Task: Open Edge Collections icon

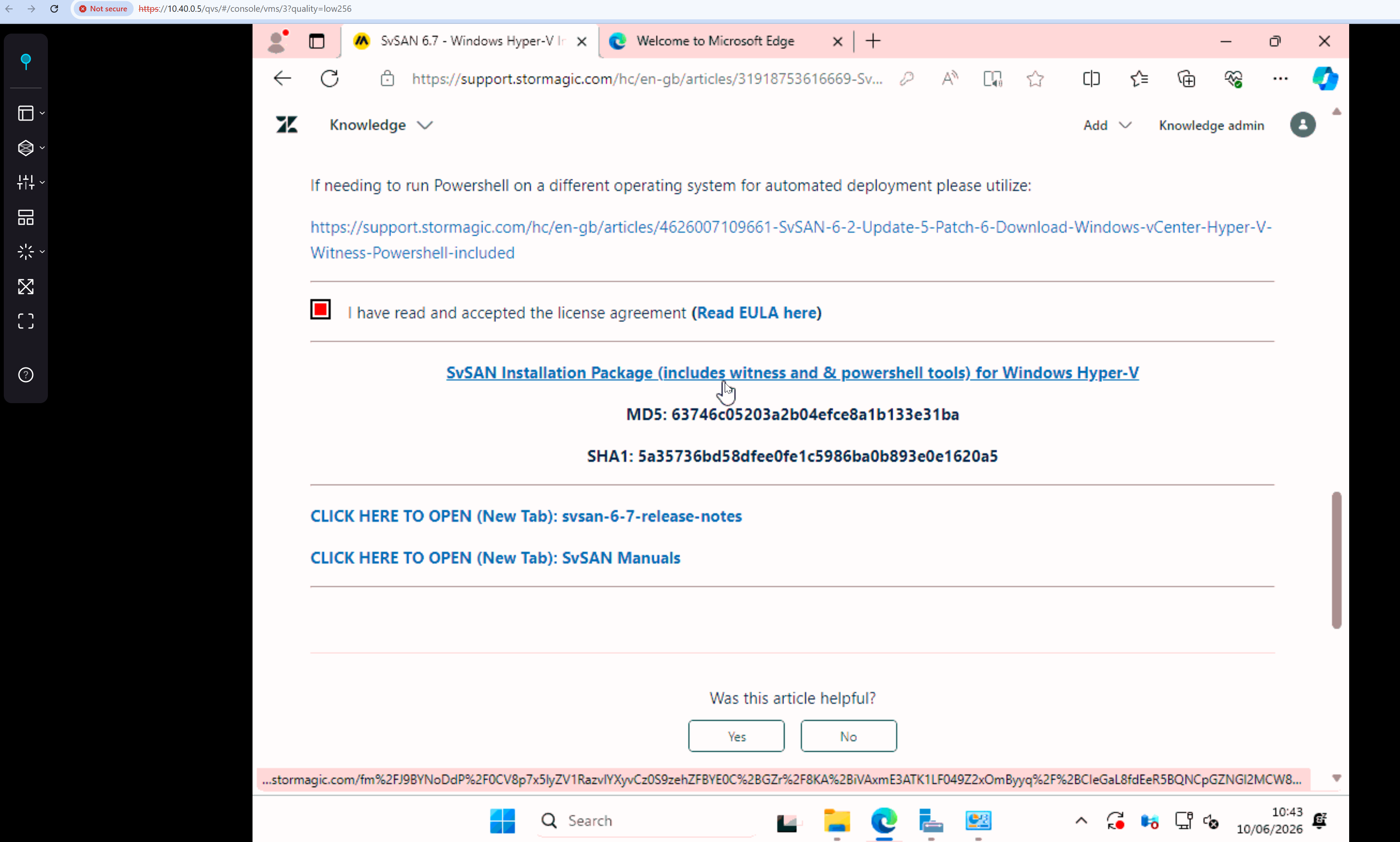Action: (1186, 78)
